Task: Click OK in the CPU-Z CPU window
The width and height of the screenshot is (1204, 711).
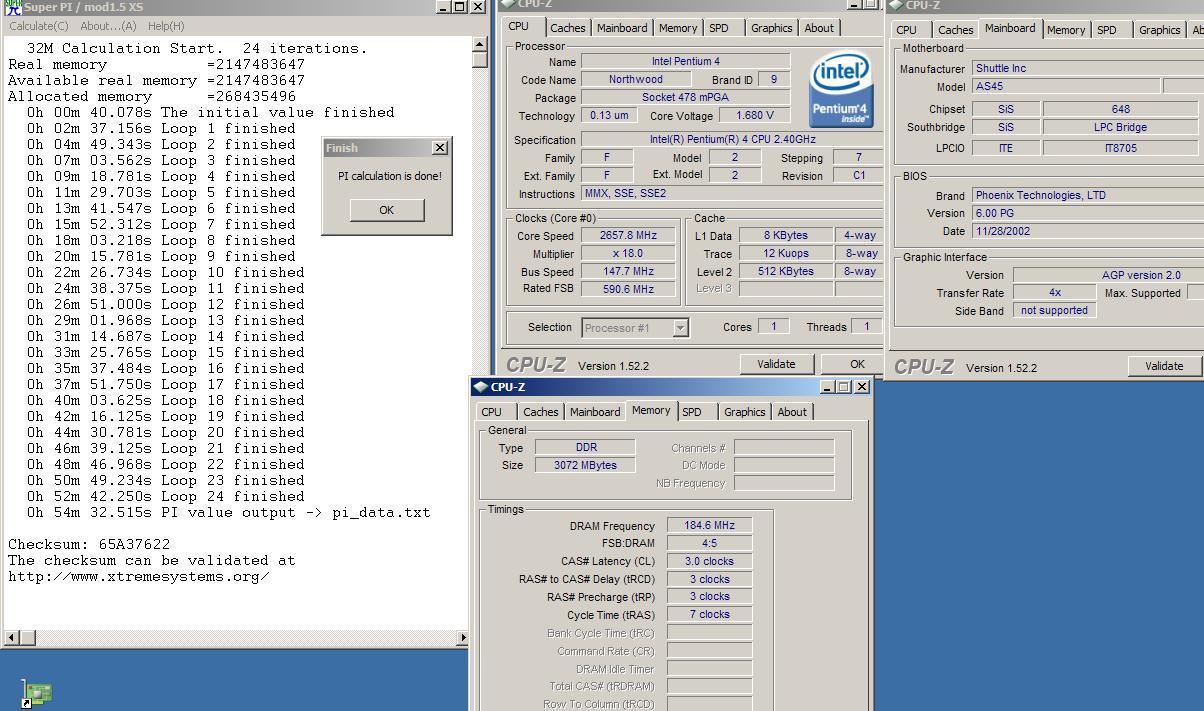Action: point(857,364)
